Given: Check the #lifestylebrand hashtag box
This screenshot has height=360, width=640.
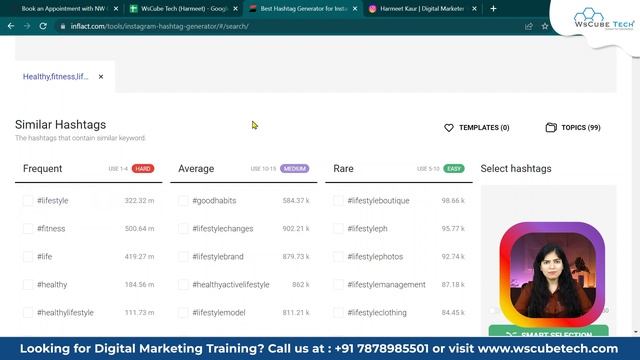Looking at the screenshot, I should point(183,256).
